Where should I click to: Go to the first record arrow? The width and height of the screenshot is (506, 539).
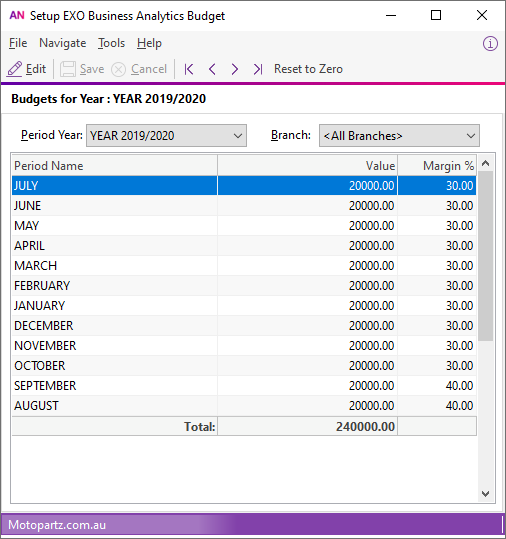click(189, 69)
